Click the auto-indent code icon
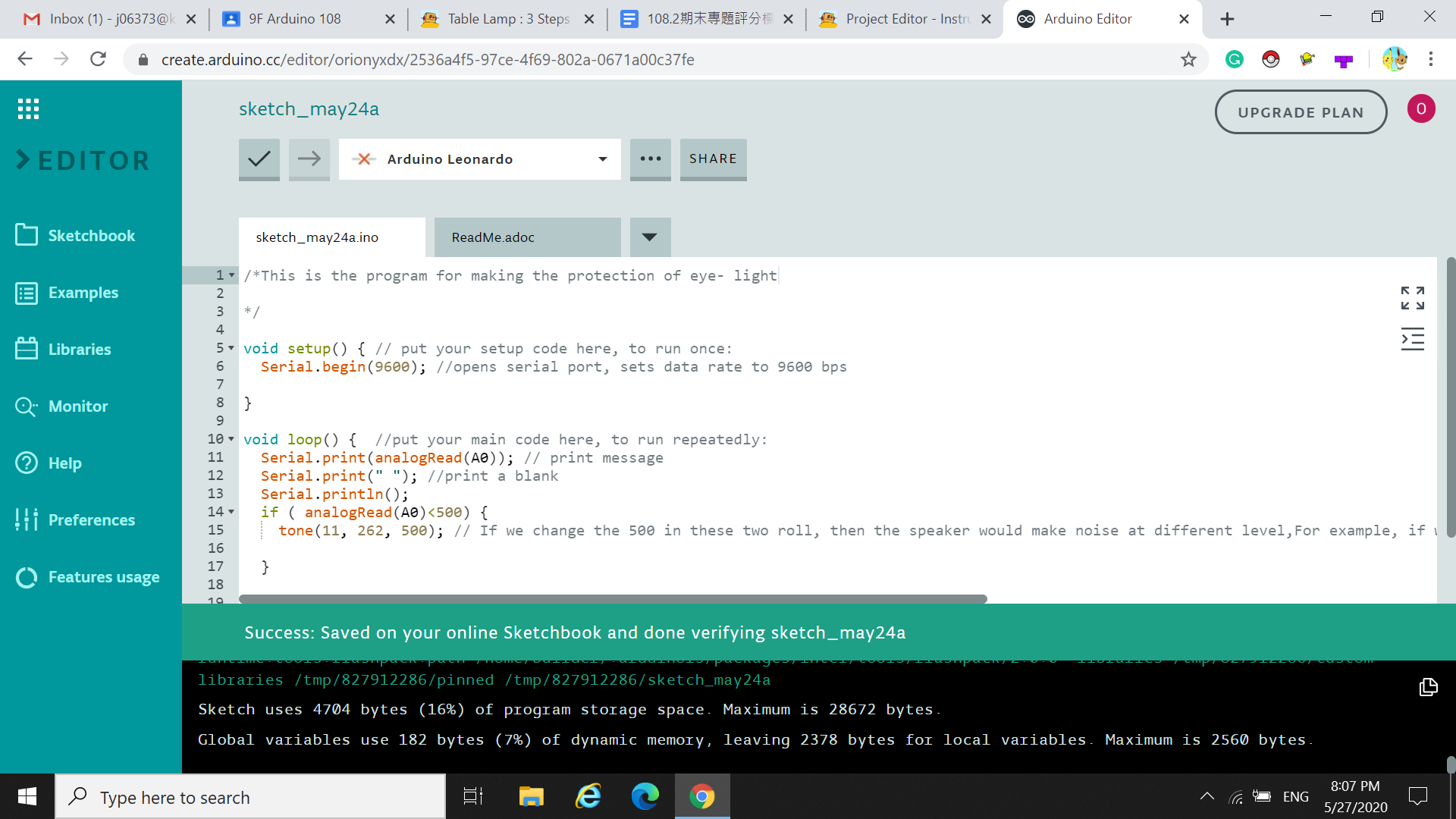This screenshot has height=819, width=1456. (x=1412, y=339)
